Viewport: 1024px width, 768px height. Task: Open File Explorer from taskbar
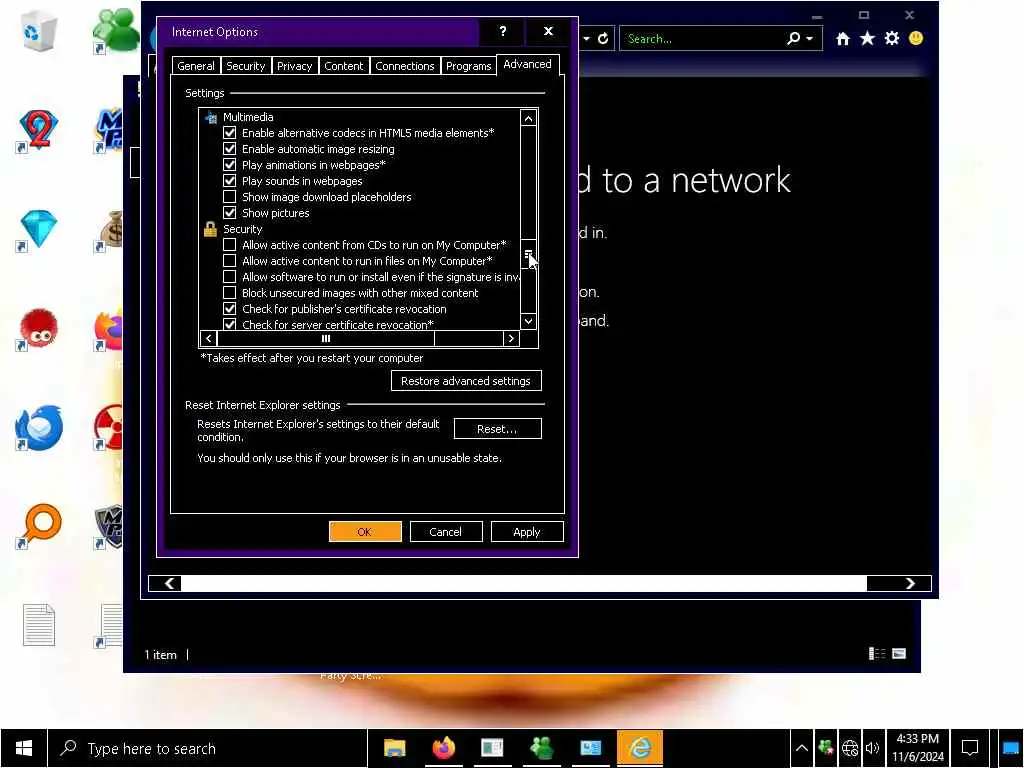[394, 748]
